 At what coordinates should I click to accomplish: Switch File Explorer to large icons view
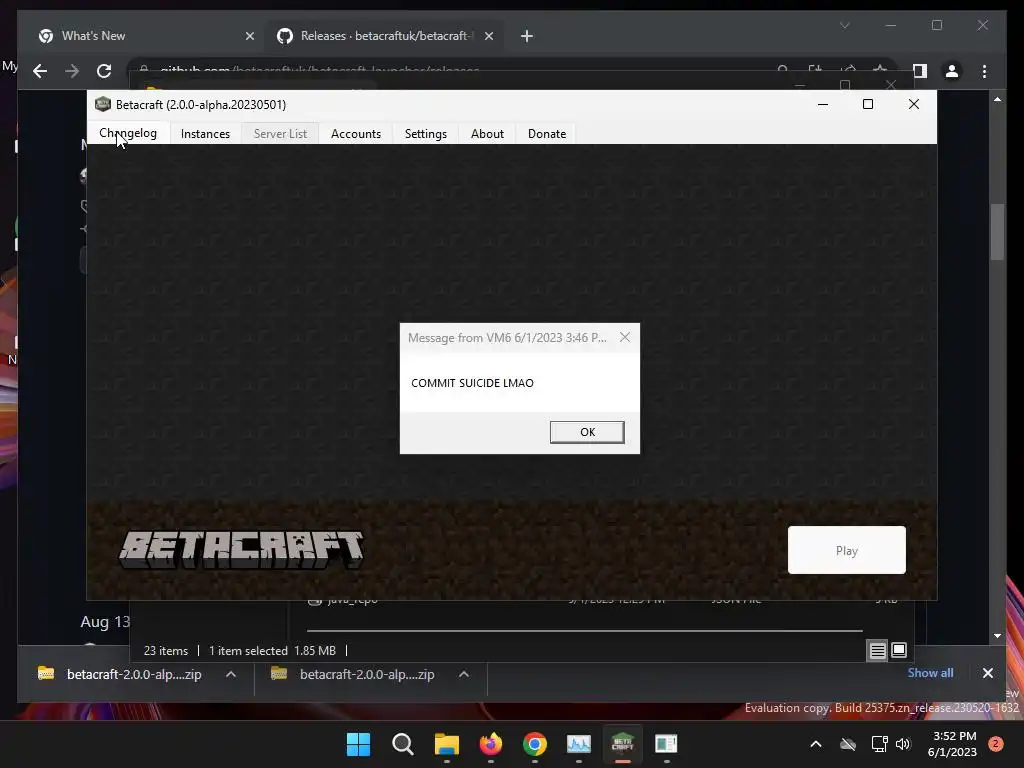[x=899, y=650]
